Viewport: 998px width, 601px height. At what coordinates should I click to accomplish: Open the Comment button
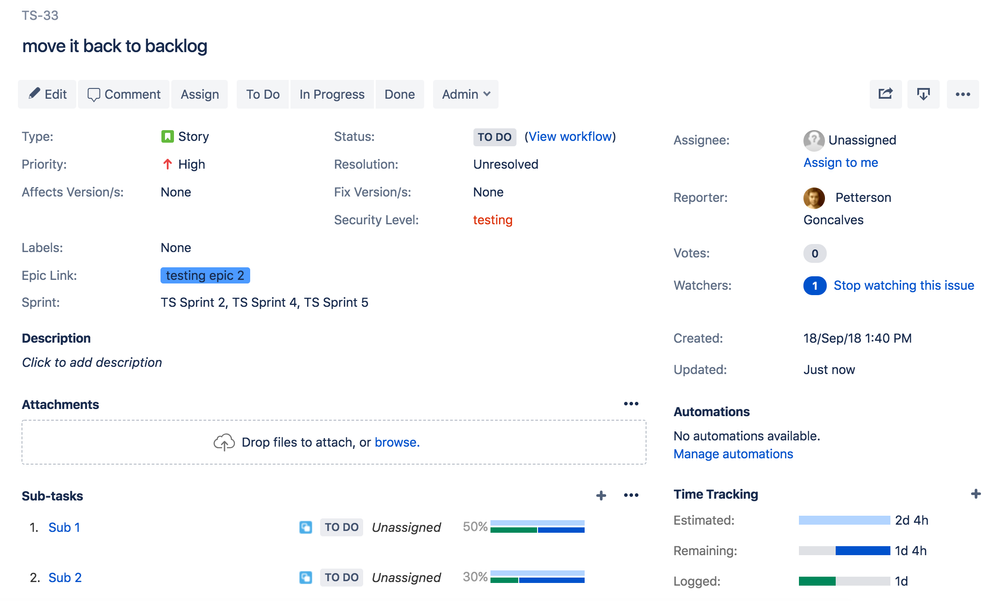[123, 94]
